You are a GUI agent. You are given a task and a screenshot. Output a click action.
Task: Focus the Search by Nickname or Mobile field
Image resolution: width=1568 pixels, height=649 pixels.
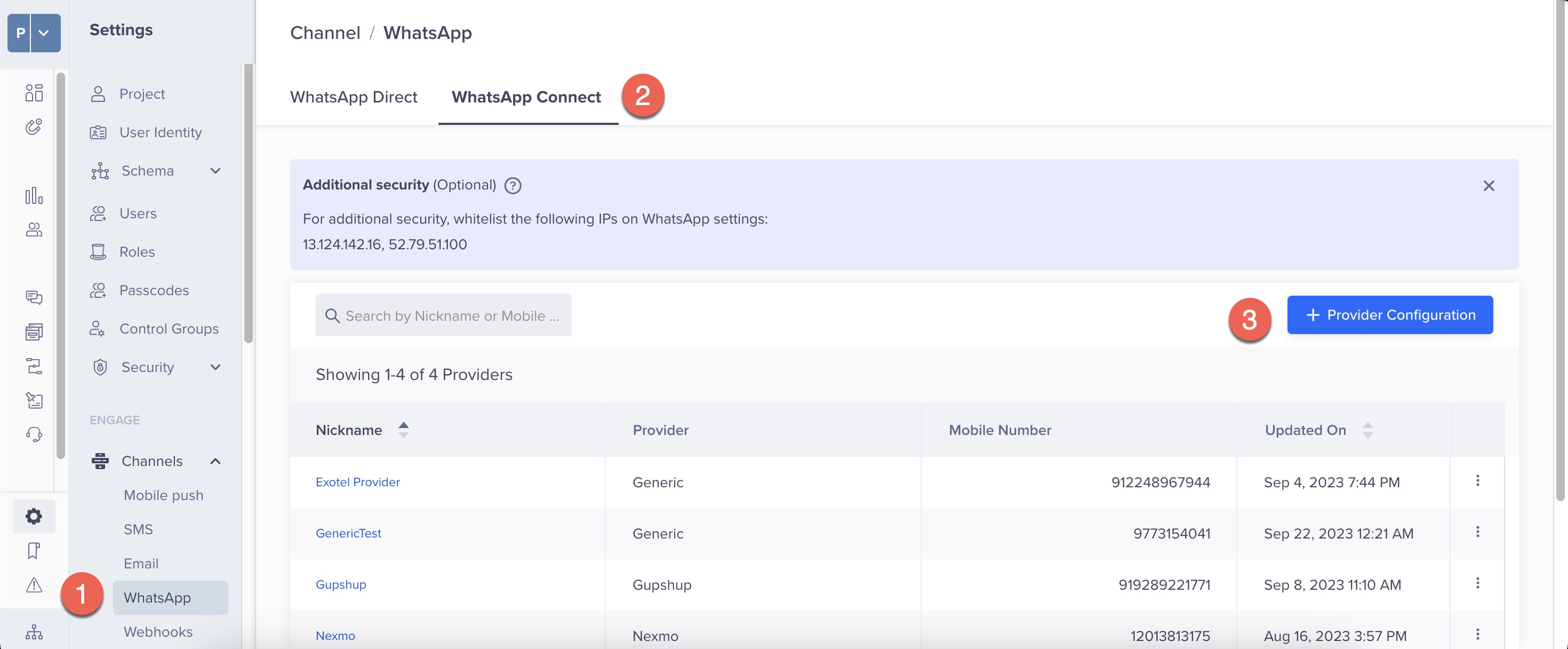tap(451, 315)
